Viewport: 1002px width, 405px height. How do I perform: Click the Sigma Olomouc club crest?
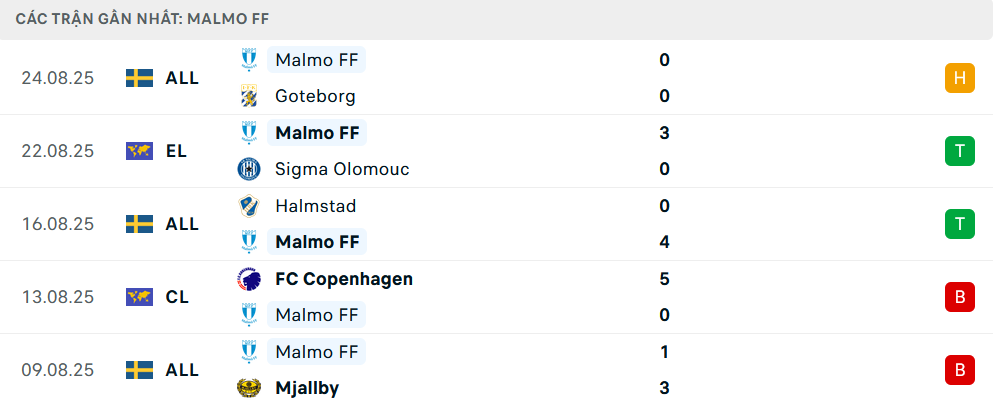[x=248, y=170]
